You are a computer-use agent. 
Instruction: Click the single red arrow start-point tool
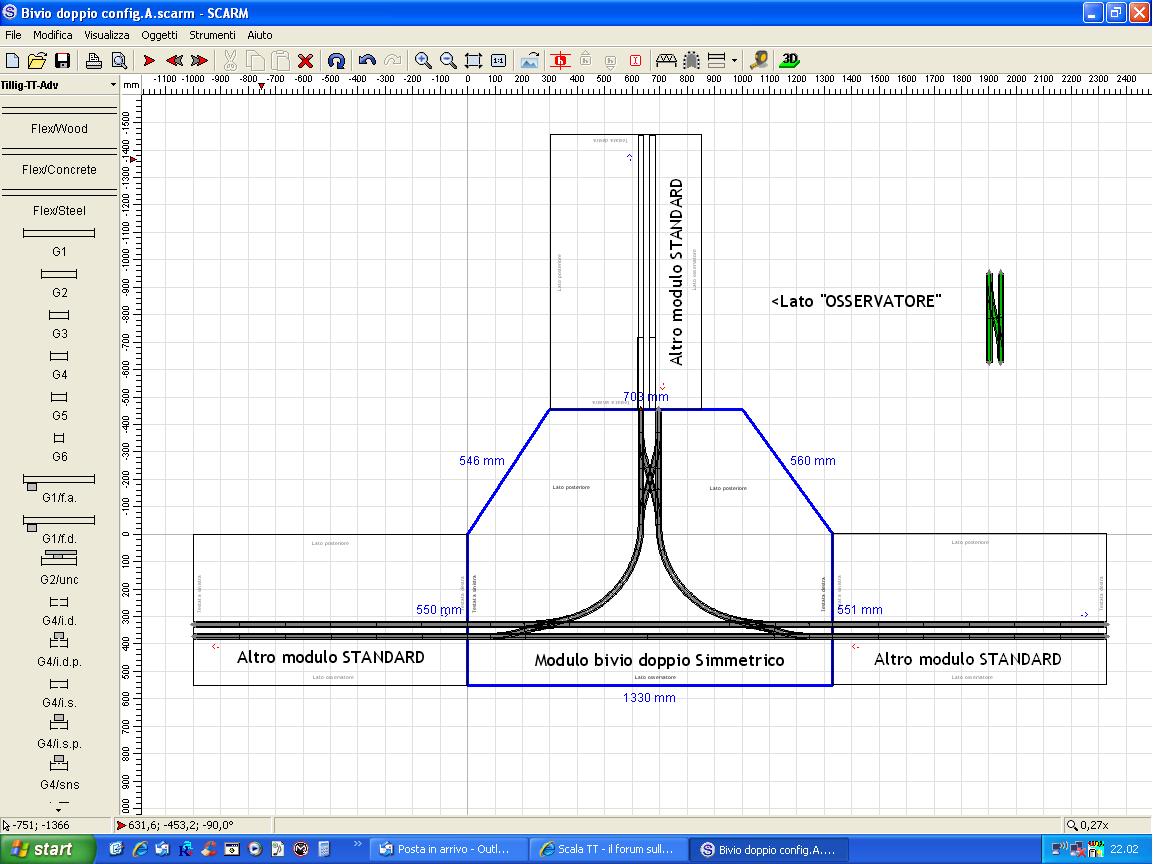click(149, 60)
